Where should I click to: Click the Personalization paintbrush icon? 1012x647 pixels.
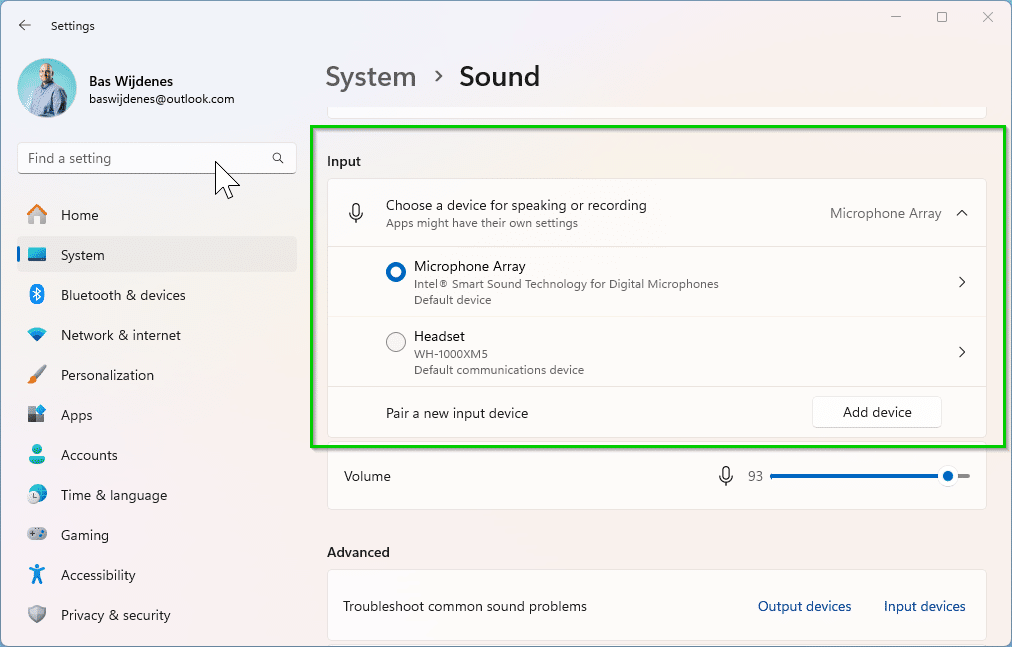point(37,375)
